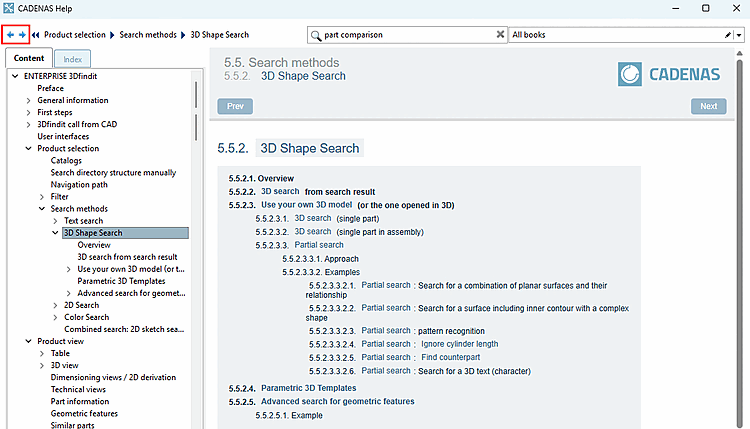The width and height of the screenshot is (750, 429).
Task: Clear the search field with the X icon
Action: [500, 34]
